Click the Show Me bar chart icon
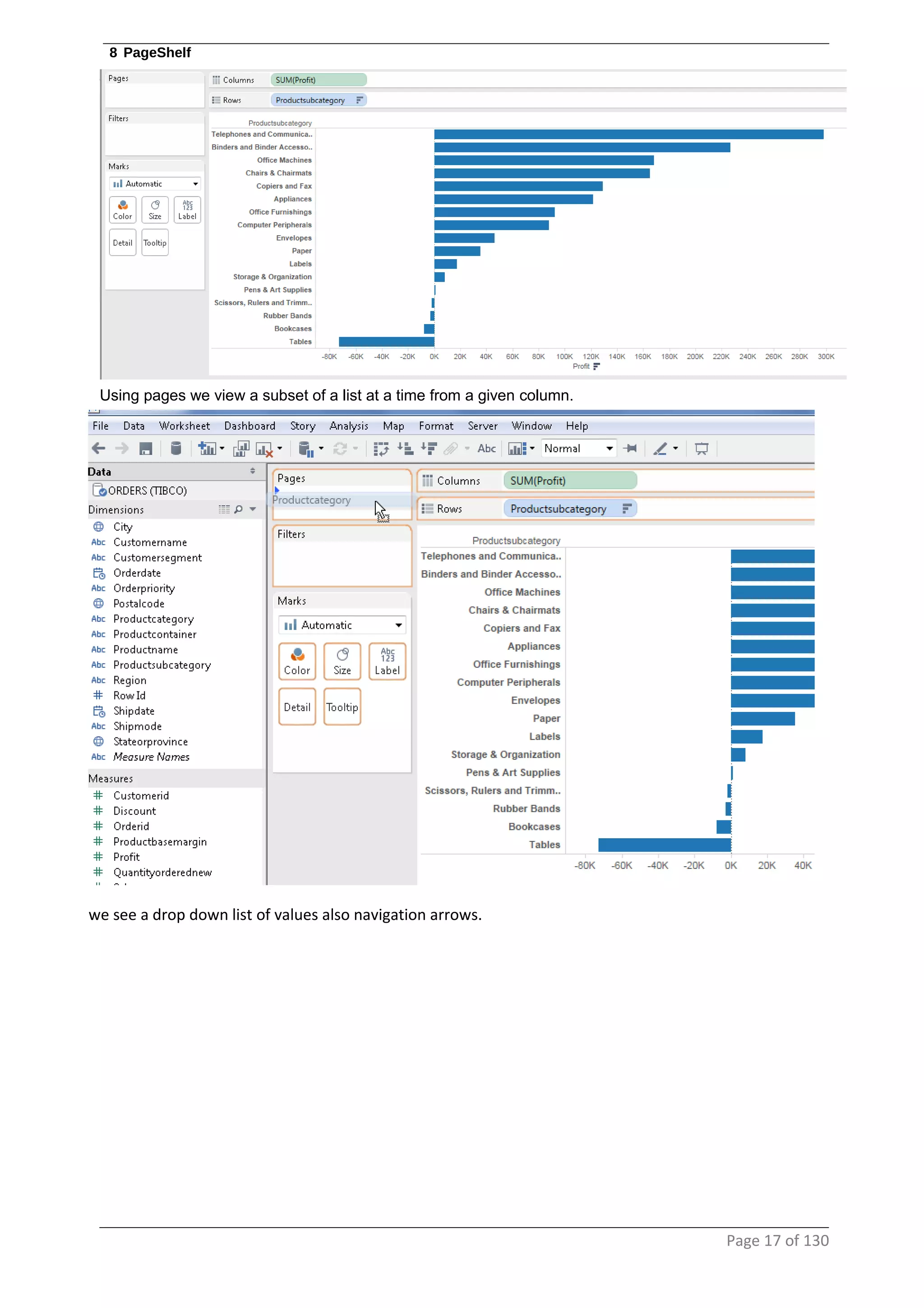The image size is (924, 1308). click(517, 449)
